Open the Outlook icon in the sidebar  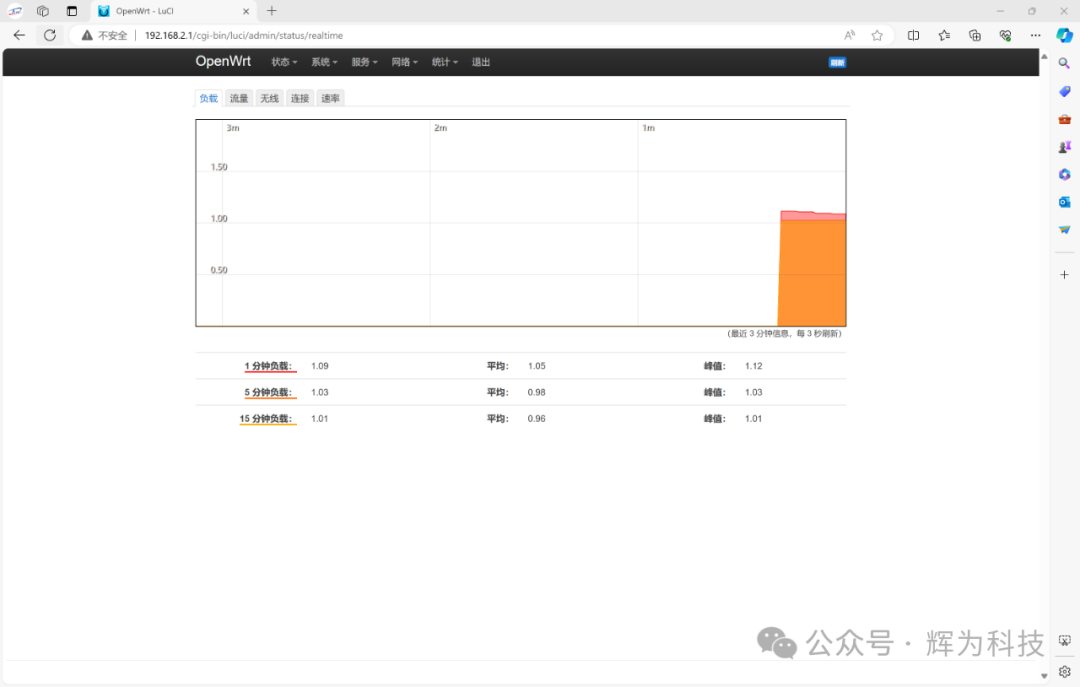(x=1064, y=201)
